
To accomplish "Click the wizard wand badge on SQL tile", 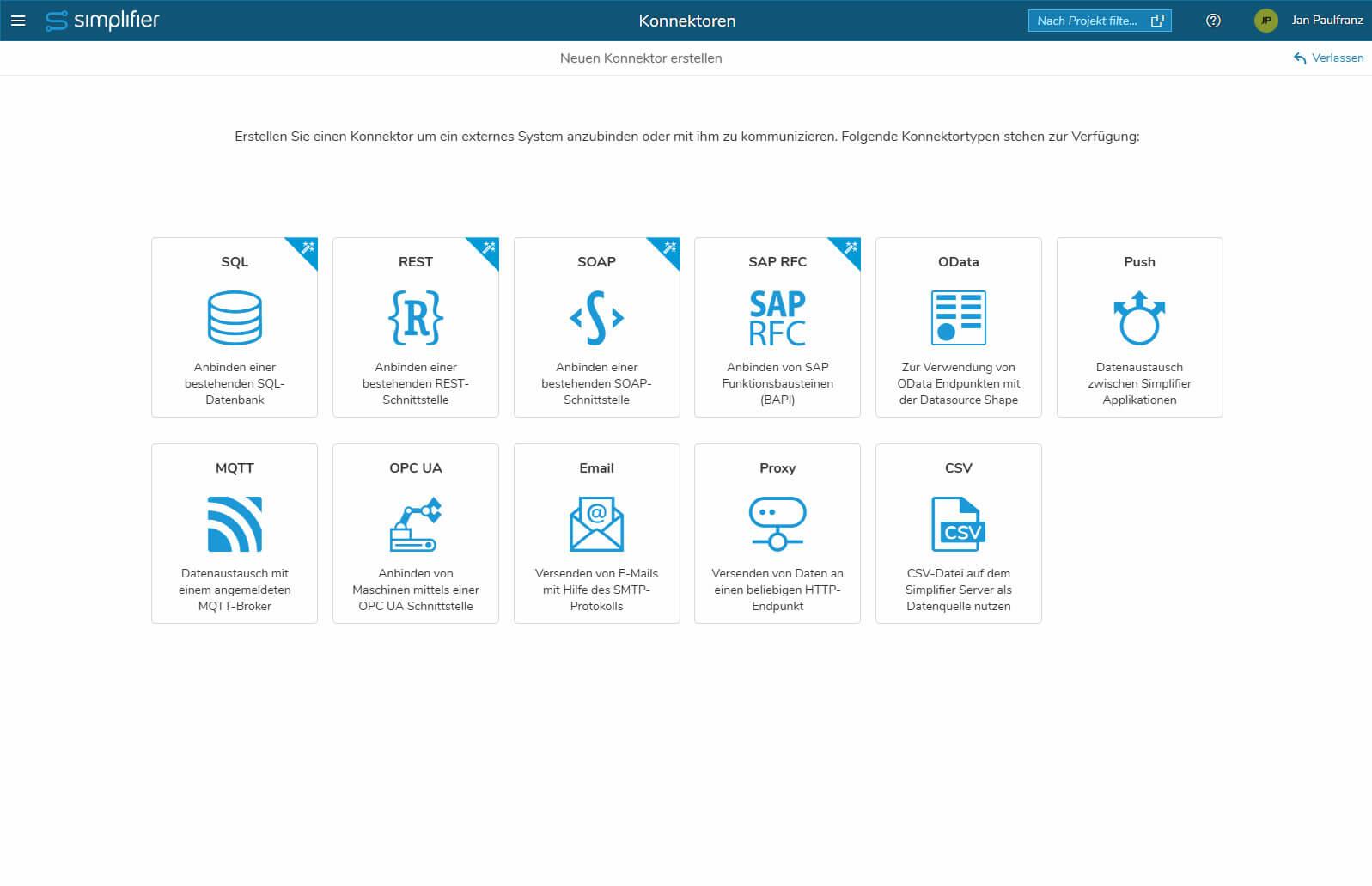I will coord(308,247).
